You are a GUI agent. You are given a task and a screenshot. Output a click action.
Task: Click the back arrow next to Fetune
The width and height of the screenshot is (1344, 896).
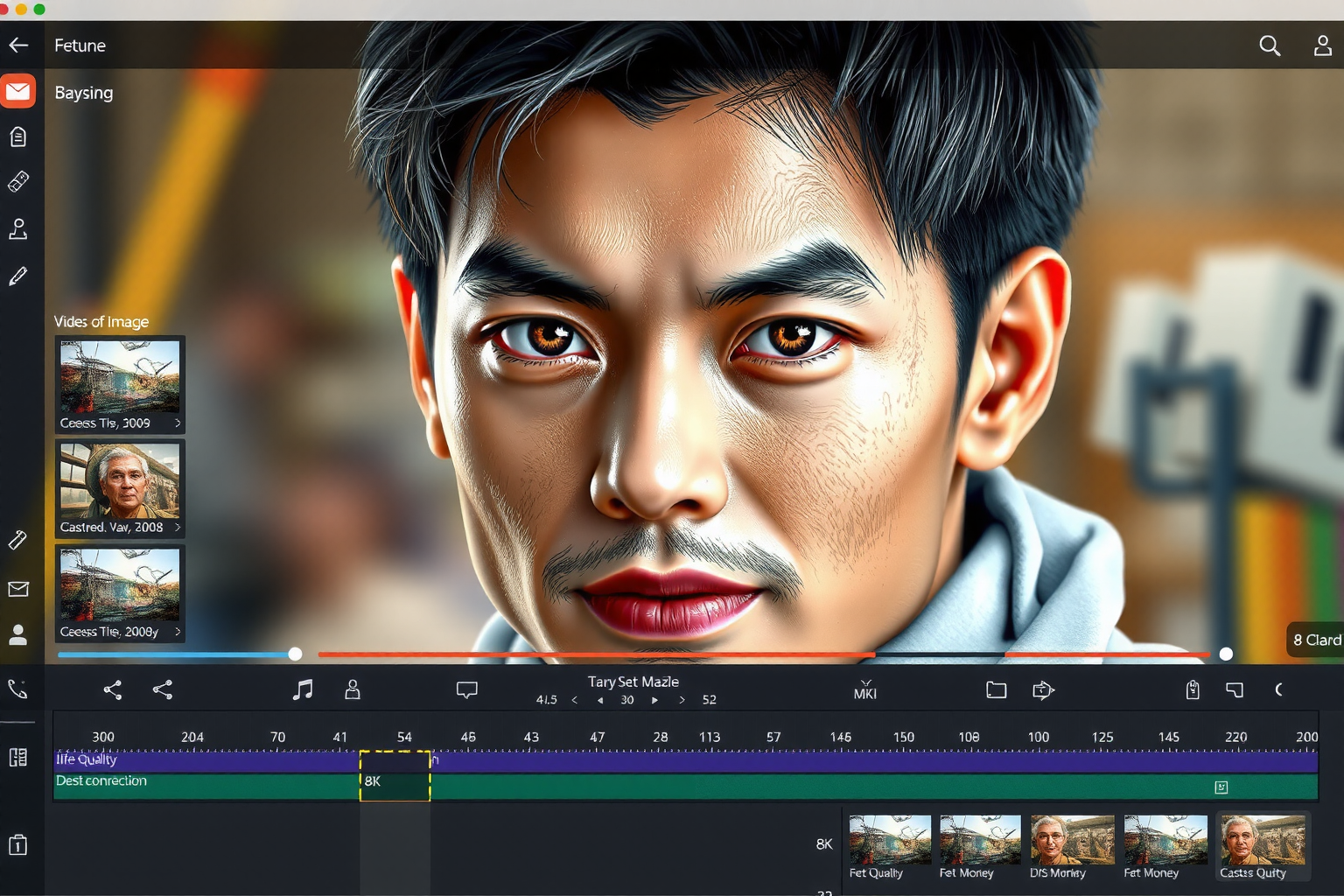tap(18, 45)
